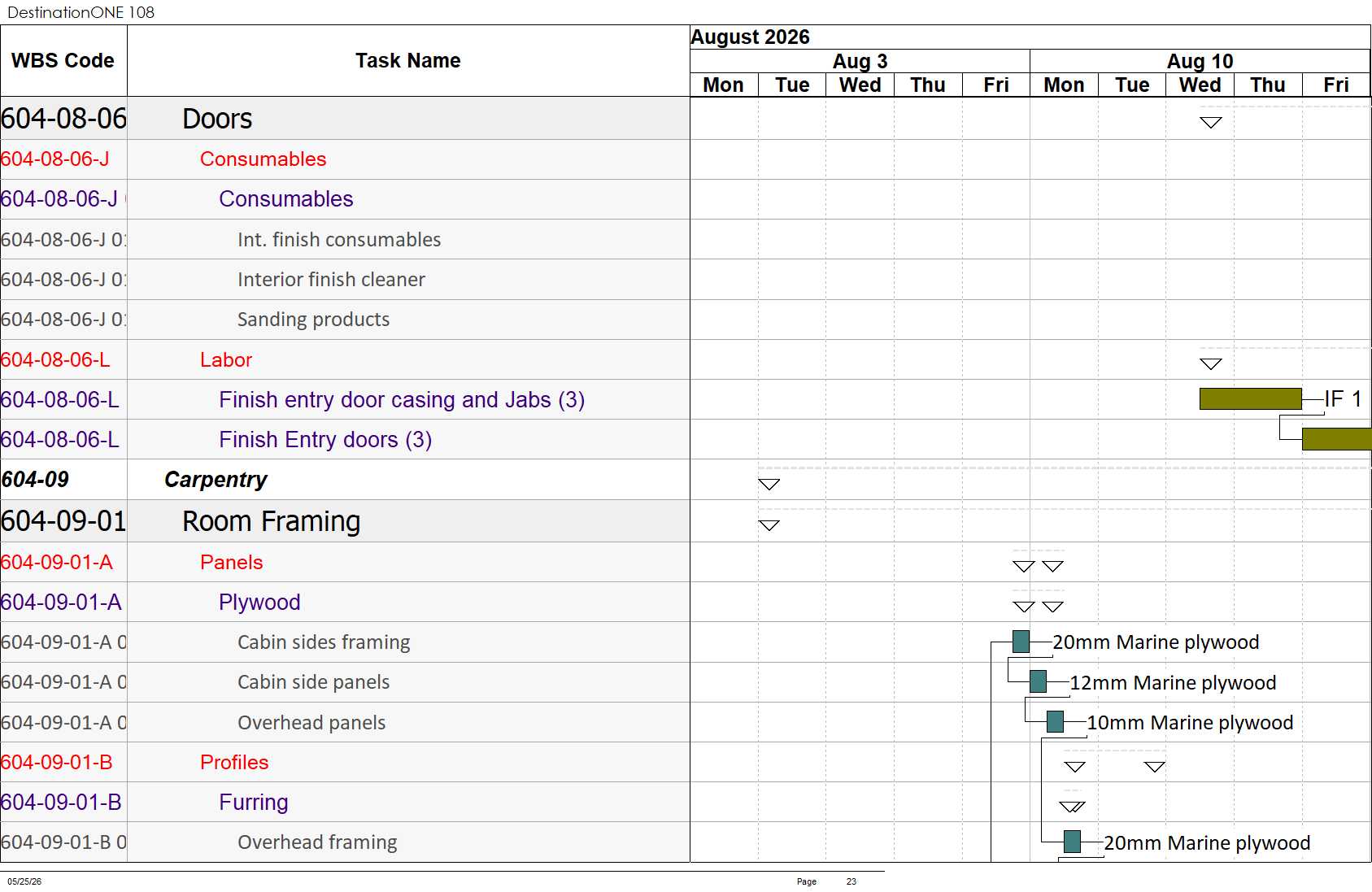This screenshot has height=892, width=1372.
Task: Select the Aug 10 week header
Action: (1200, 62)
